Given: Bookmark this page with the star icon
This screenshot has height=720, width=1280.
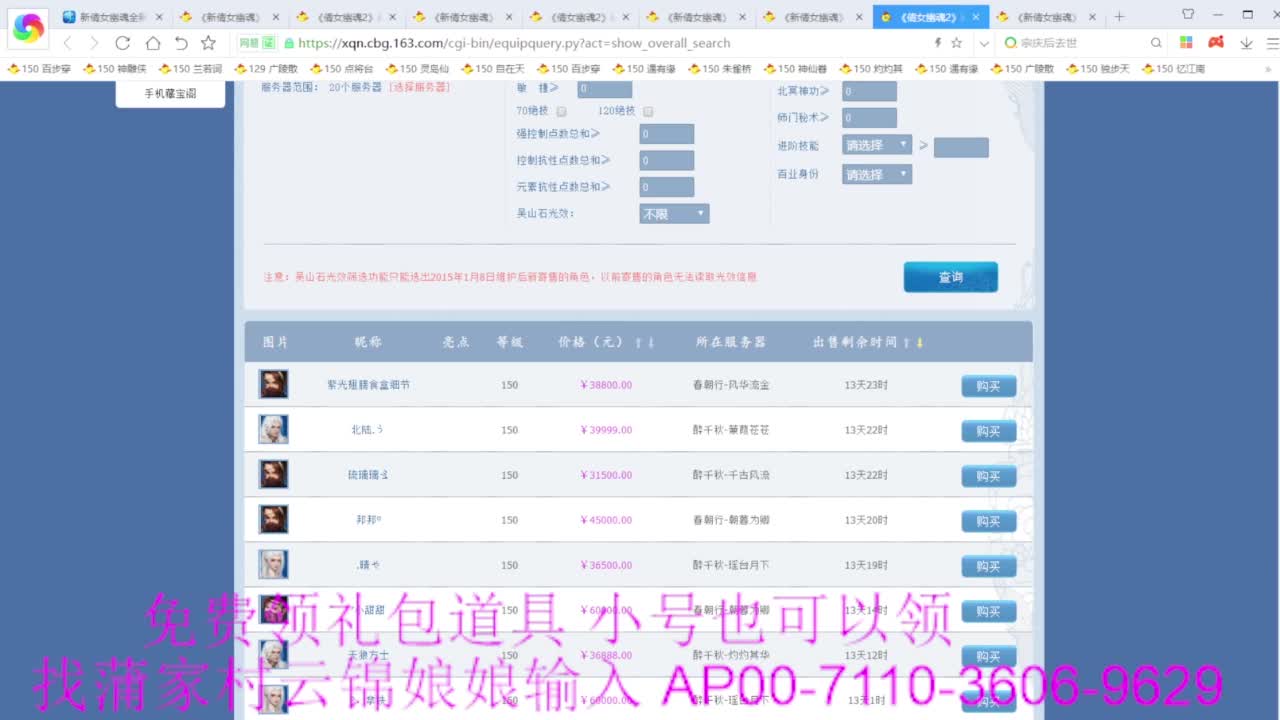Looking at the screenshot, I should pos(207,44).
